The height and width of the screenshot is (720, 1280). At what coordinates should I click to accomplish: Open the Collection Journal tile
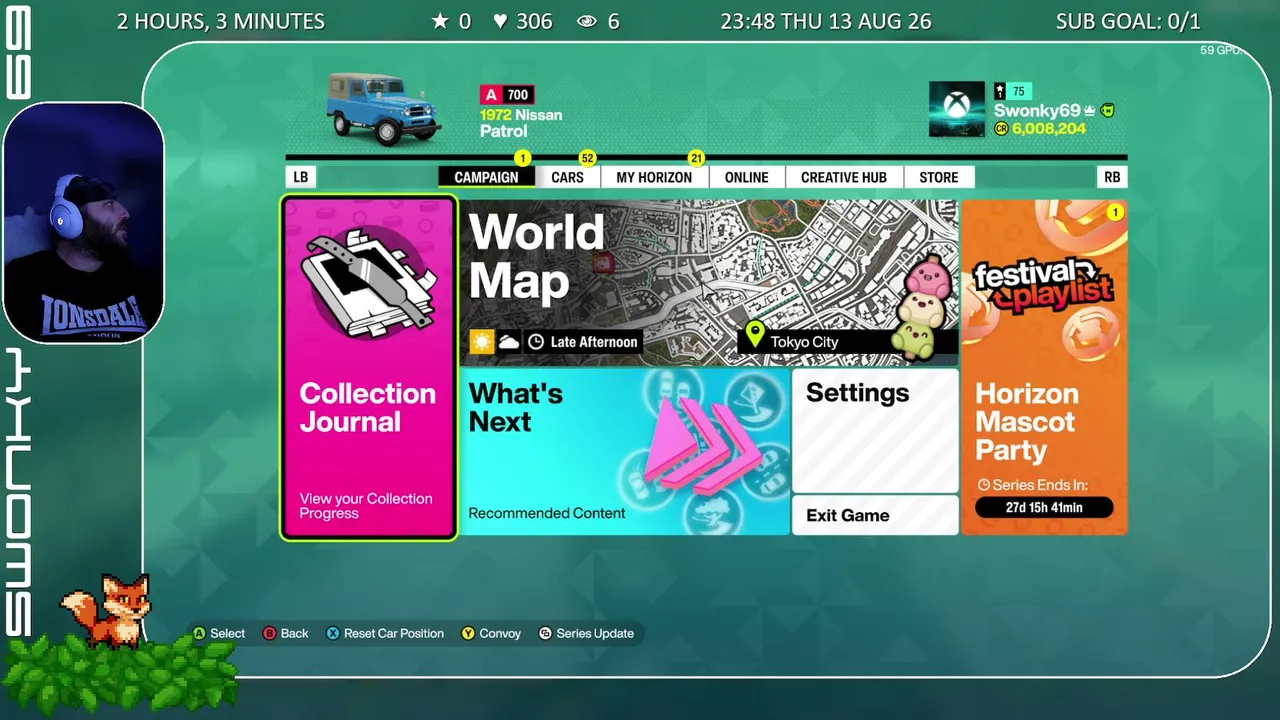coord(369,368)
